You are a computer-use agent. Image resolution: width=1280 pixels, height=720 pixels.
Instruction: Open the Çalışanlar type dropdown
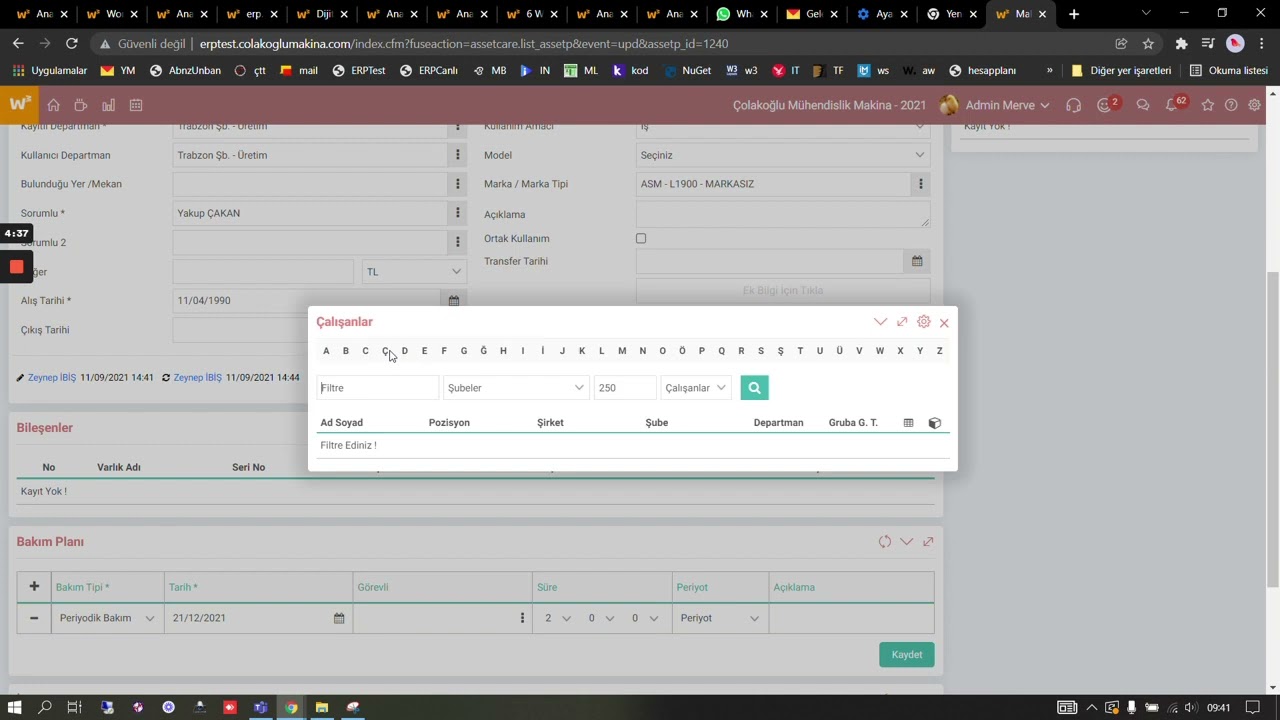[696, 388]
